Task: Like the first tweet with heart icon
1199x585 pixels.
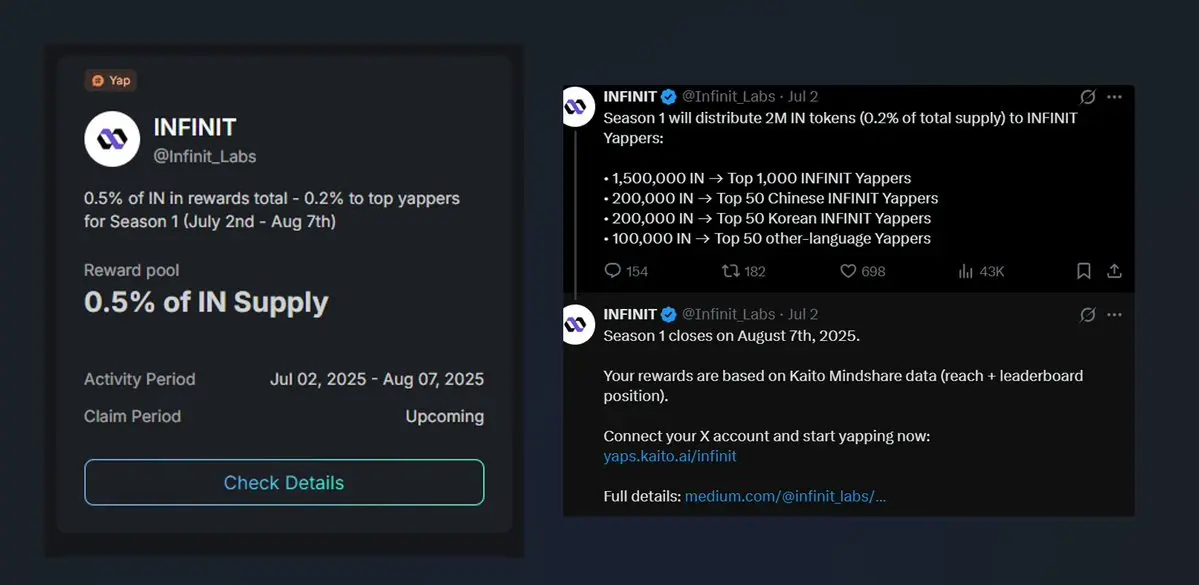Action: tap(848, 271)
